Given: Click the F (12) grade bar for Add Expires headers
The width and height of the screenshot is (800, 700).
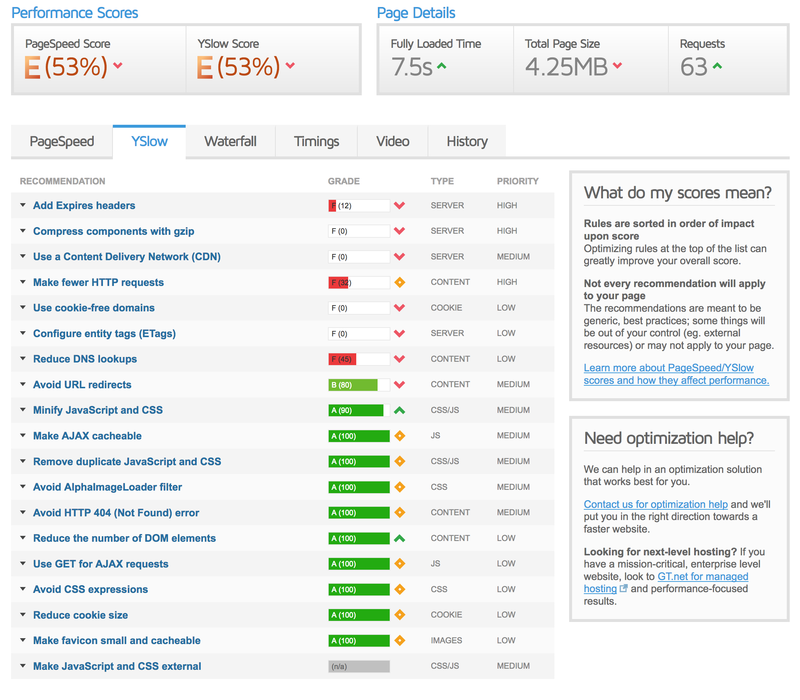Looking at the screenshot, I should 359,206.
